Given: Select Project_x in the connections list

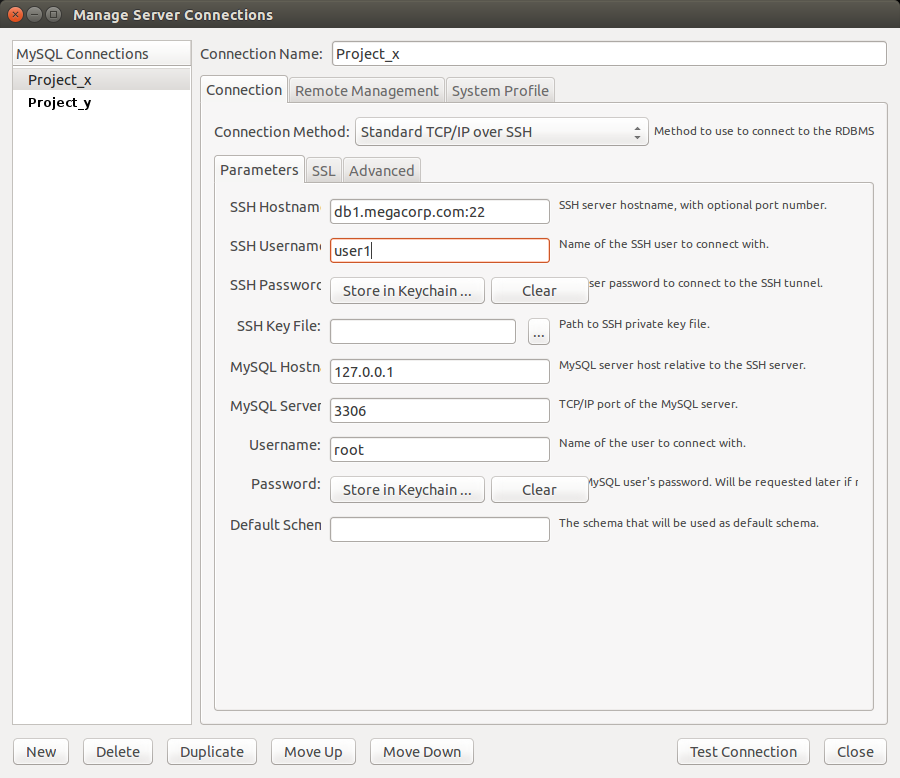Looking at the screenshot, I should [x=60, y=80].
